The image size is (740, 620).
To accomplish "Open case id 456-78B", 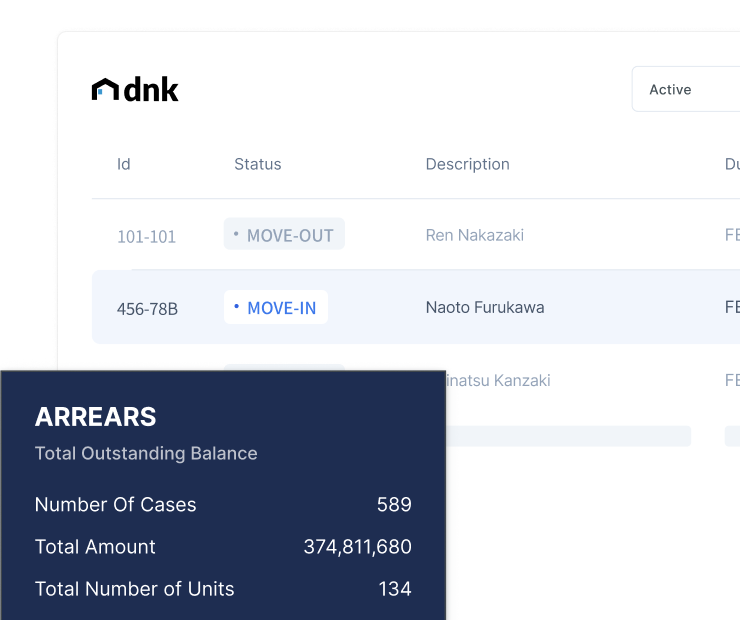I will 147,309.
